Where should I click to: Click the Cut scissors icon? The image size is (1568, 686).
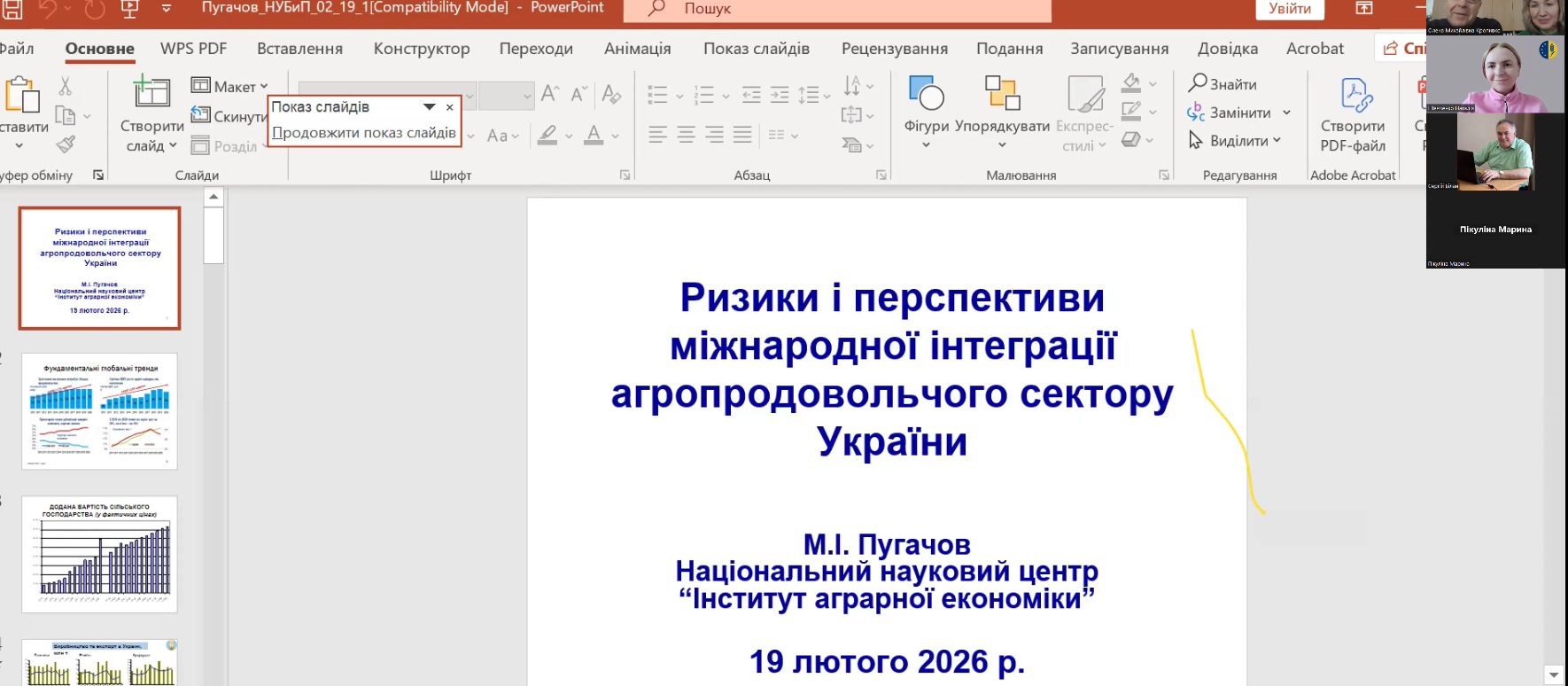pos(65,86)
